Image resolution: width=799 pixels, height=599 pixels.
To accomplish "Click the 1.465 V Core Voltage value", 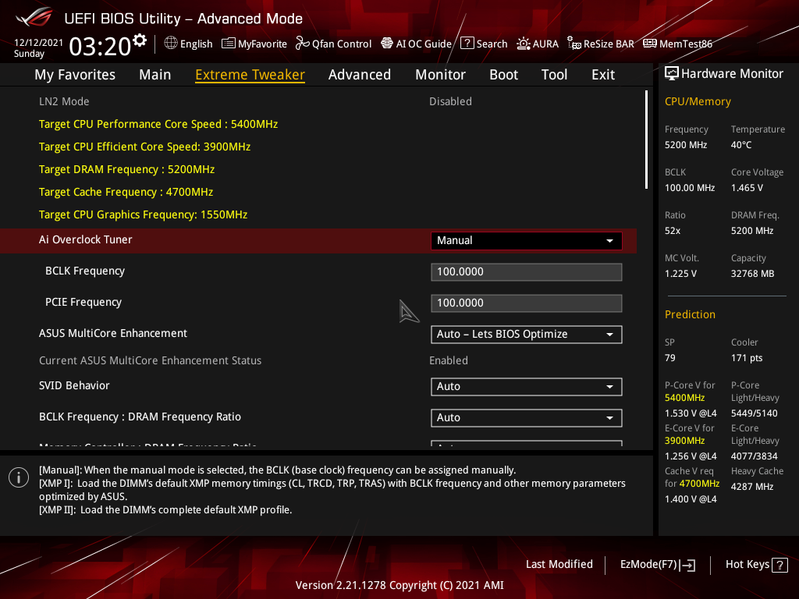I will point(747,187).
